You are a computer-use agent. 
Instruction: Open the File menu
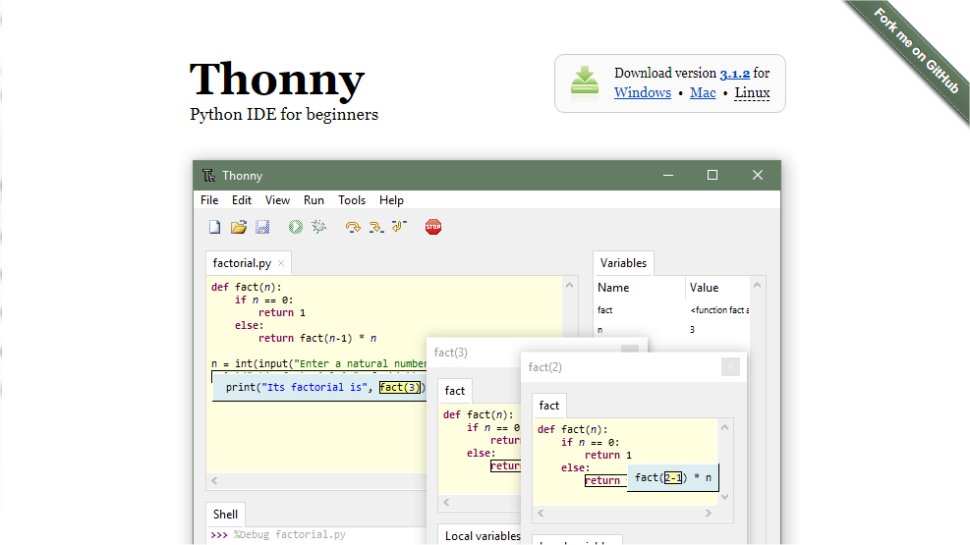[x=209, y=200]
